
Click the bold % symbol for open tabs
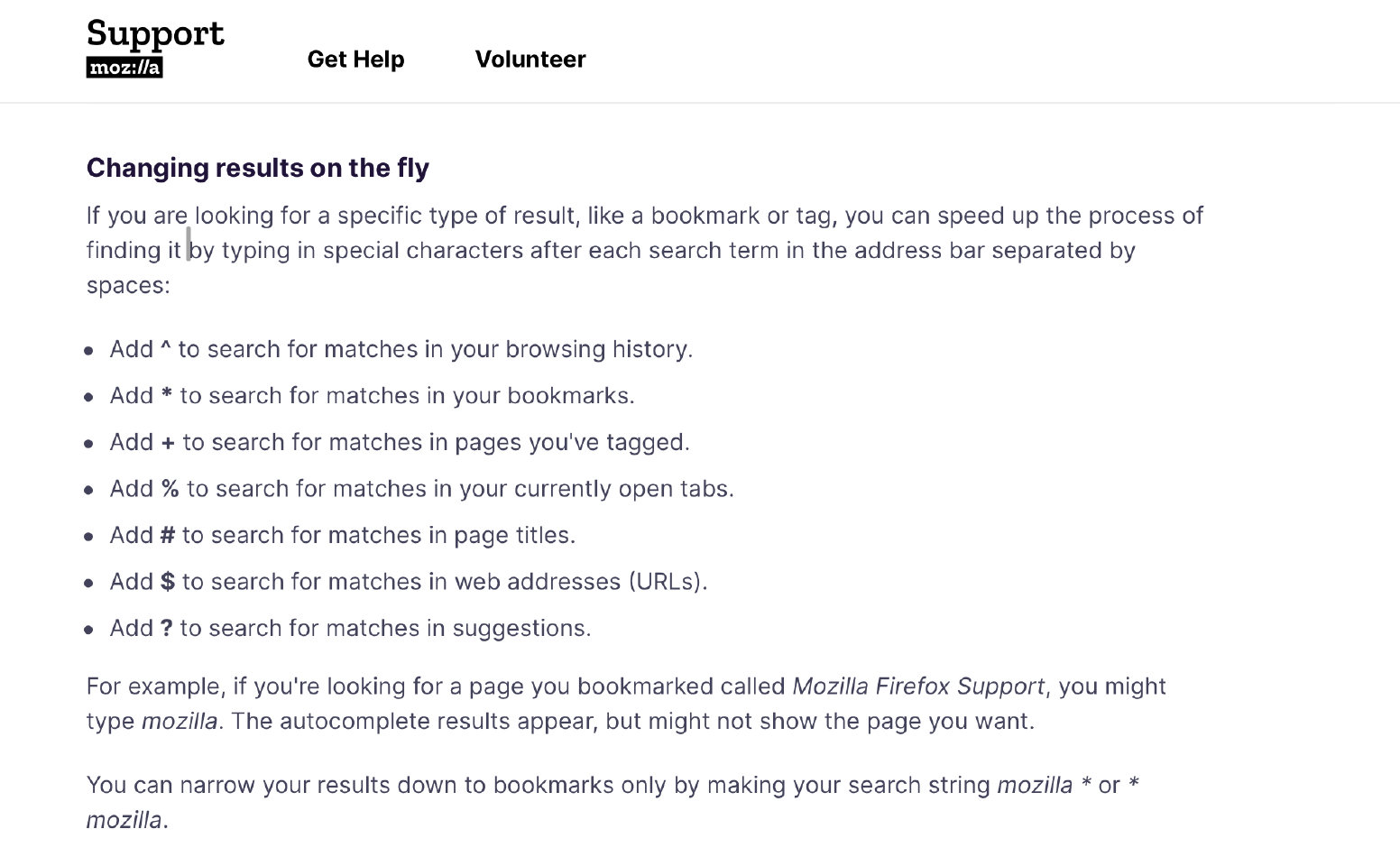(x=170, y=489)
